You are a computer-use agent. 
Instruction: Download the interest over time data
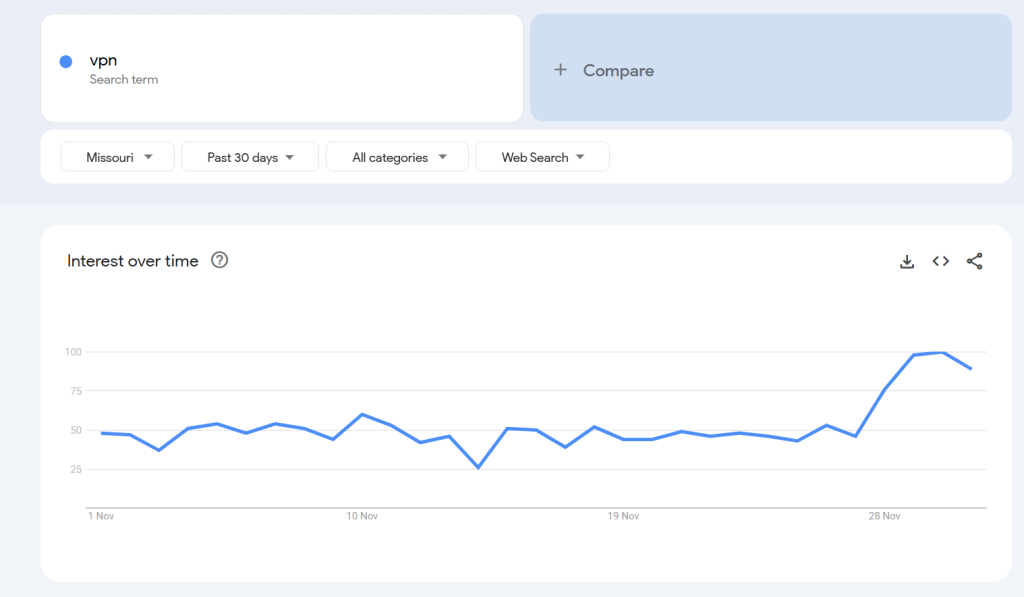click(907, 262)
